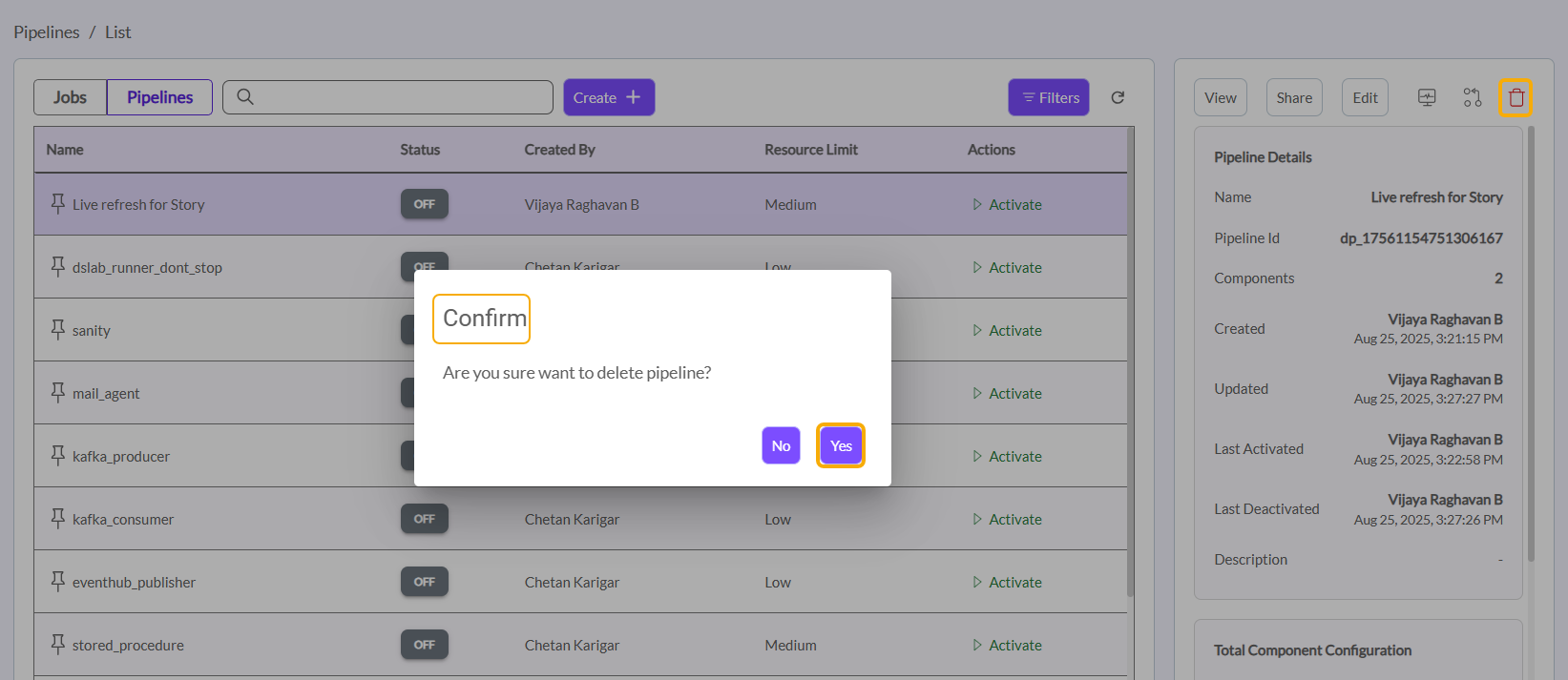Click the search magnifier icon

pos(245,97)
